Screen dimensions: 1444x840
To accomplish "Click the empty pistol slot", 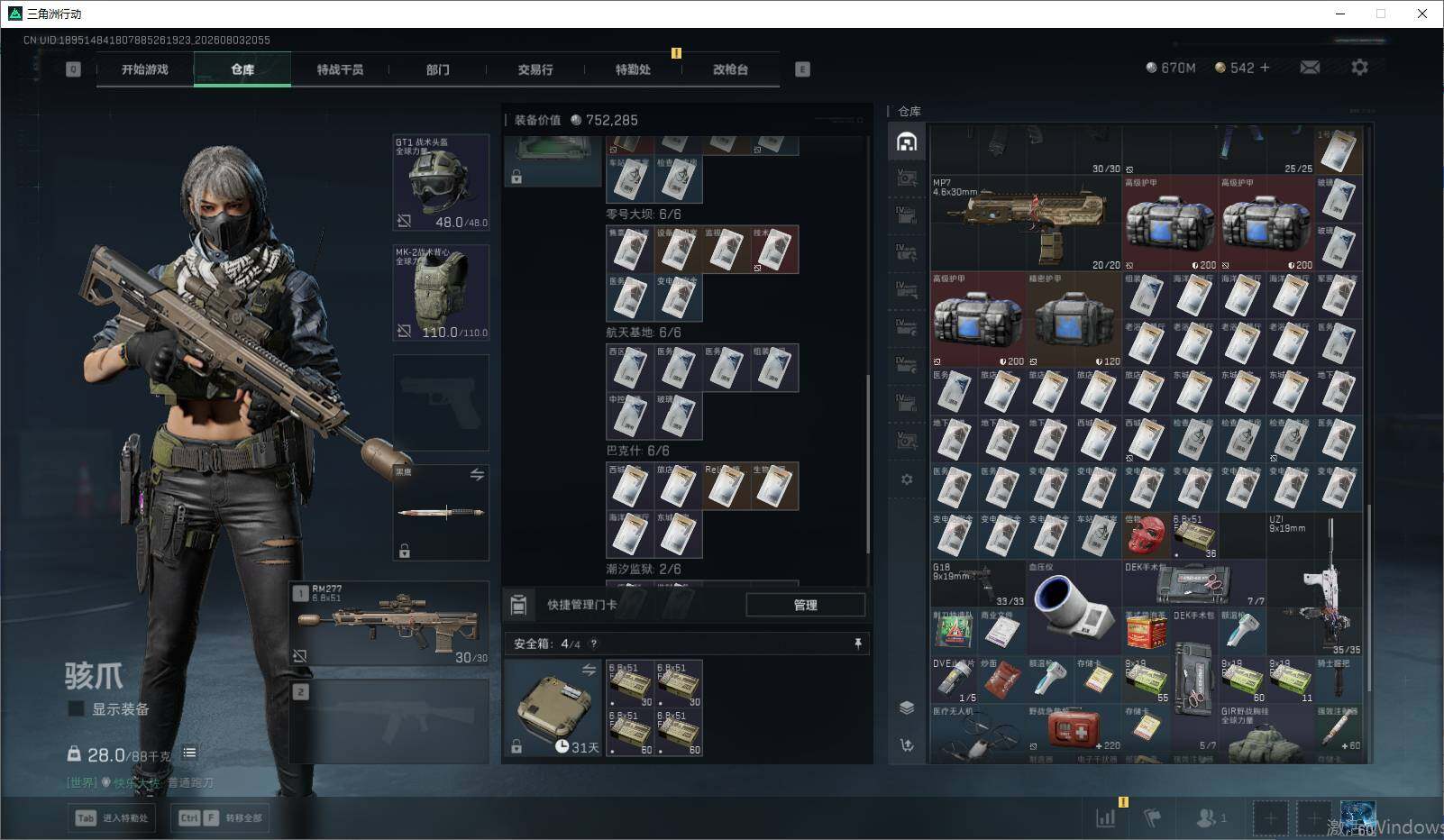I will pyautogui.click(x=441, y=402).
